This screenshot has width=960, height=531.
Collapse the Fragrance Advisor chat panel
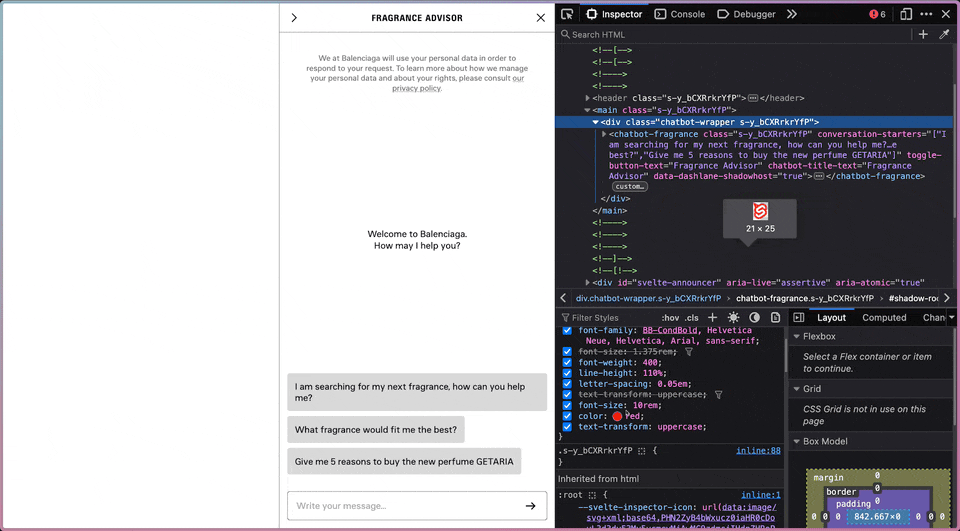[x=293, y=18]
